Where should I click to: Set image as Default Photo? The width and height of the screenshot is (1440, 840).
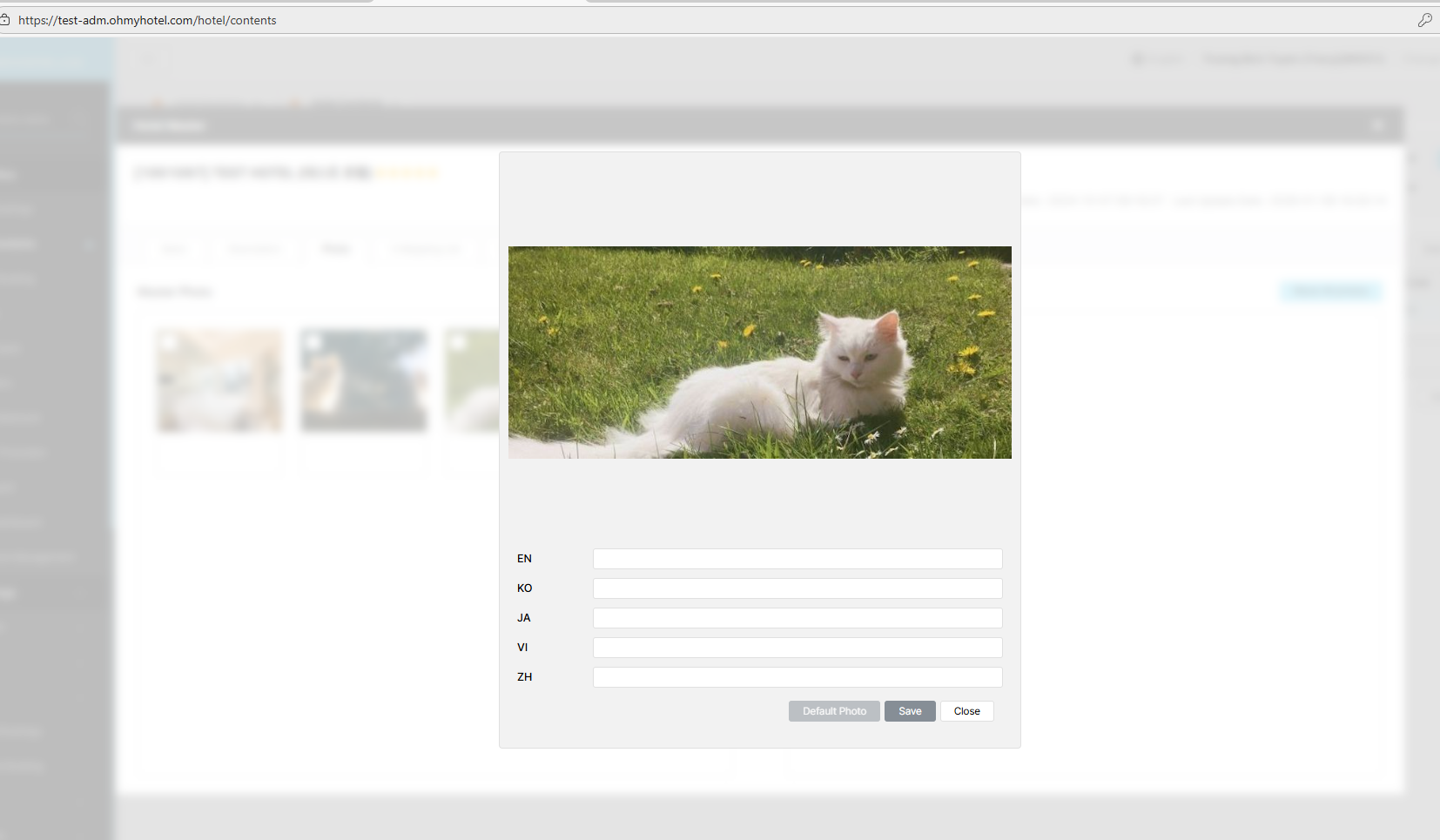pyautogui.click(x=834, y=711)
